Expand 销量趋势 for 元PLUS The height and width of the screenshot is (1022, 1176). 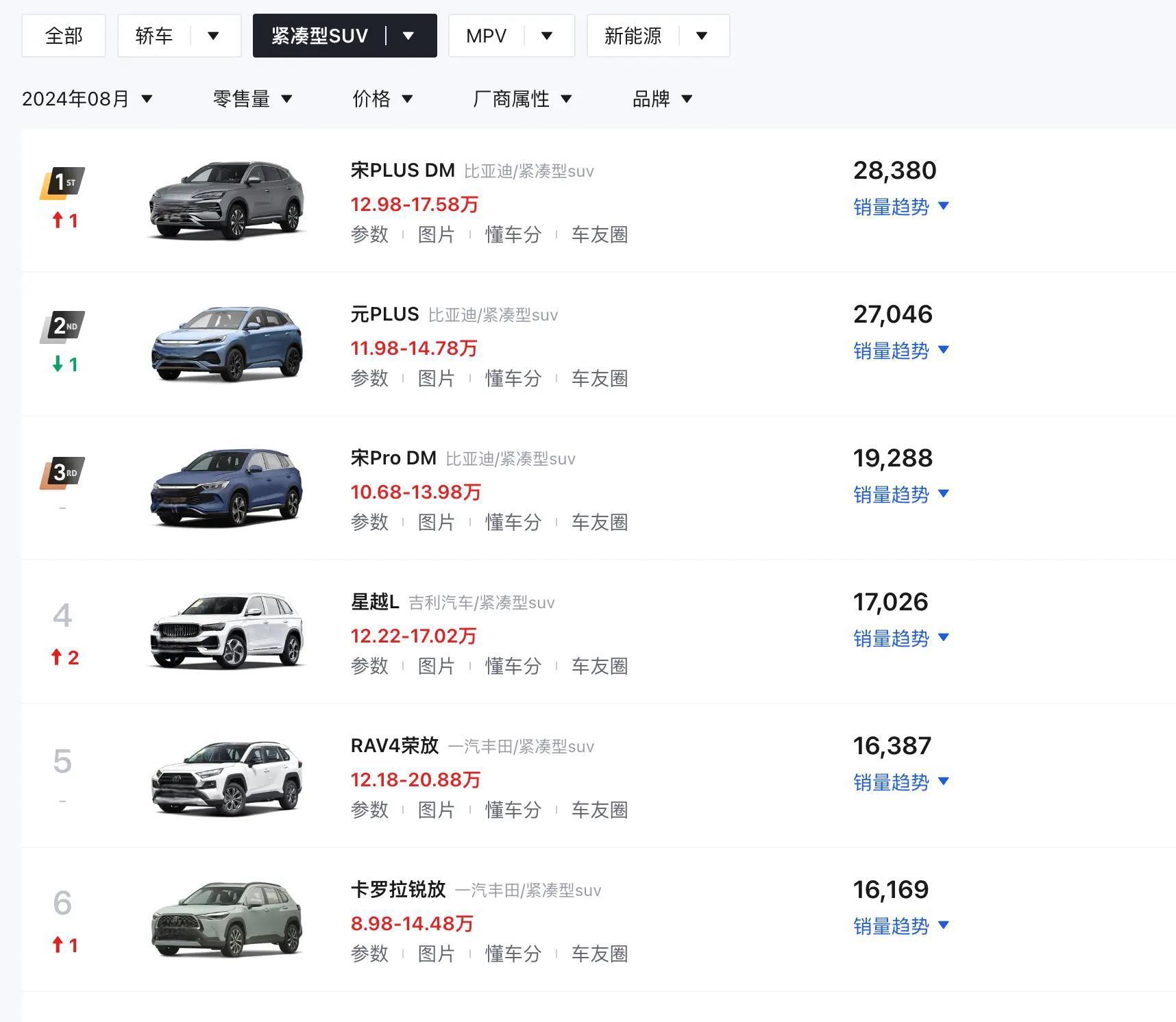[x=901, y=351]
